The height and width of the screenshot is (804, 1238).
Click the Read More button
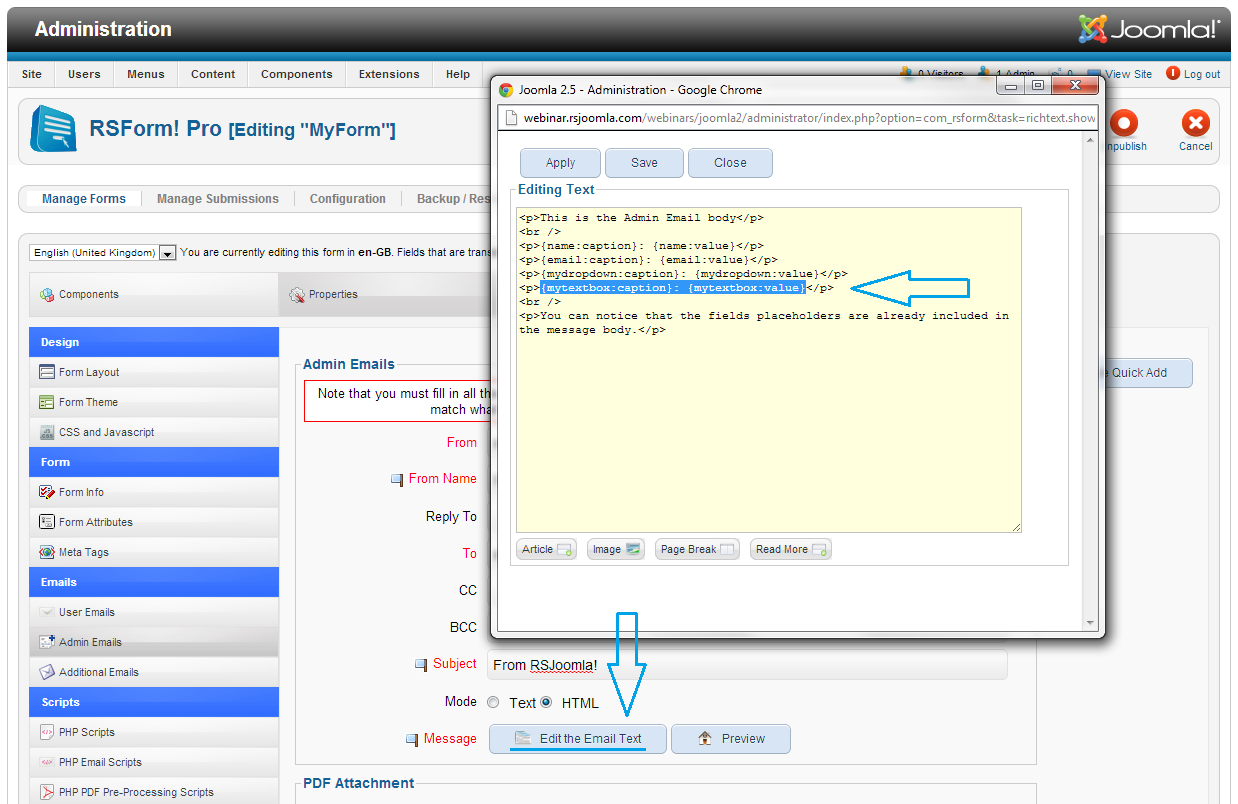point(791,549)
